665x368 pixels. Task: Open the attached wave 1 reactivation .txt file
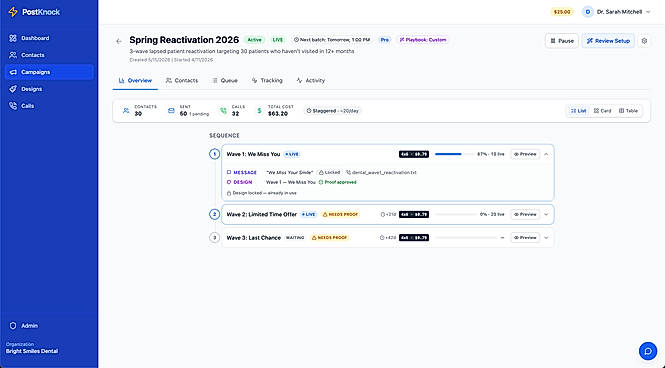click(381, 173)
